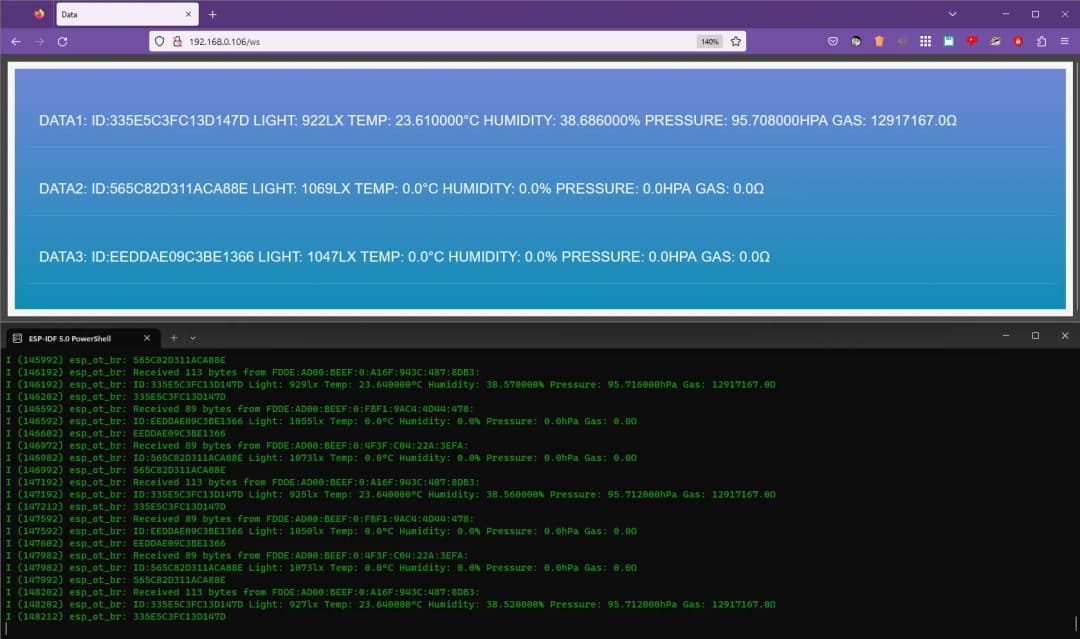The image size is (1080, 639).
Task: Click the Firefox logo icon
Action: (39, 14)
